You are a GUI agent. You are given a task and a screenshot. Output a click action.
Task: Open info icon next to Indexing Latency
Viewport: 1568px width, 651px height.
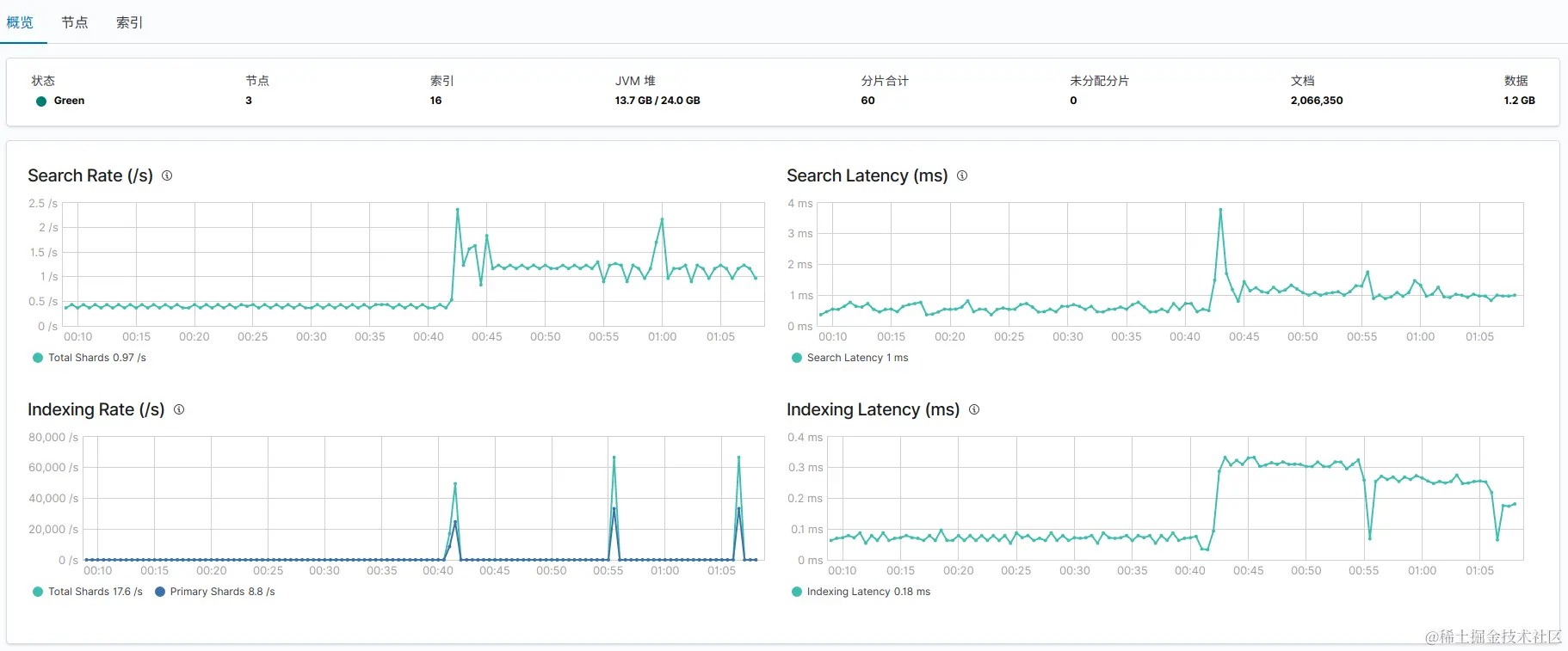click(x=974, y=409)
